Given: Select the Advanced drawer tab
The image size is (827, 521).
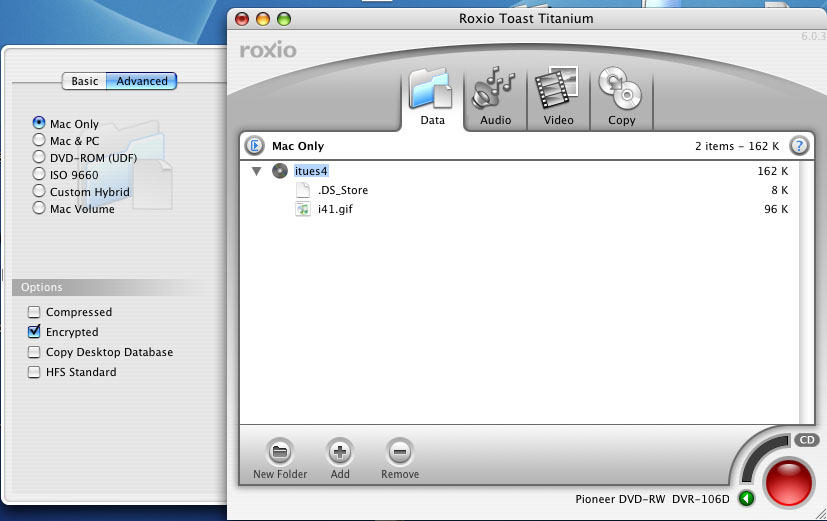Looking at the screenshot, I should coord(141,81).
